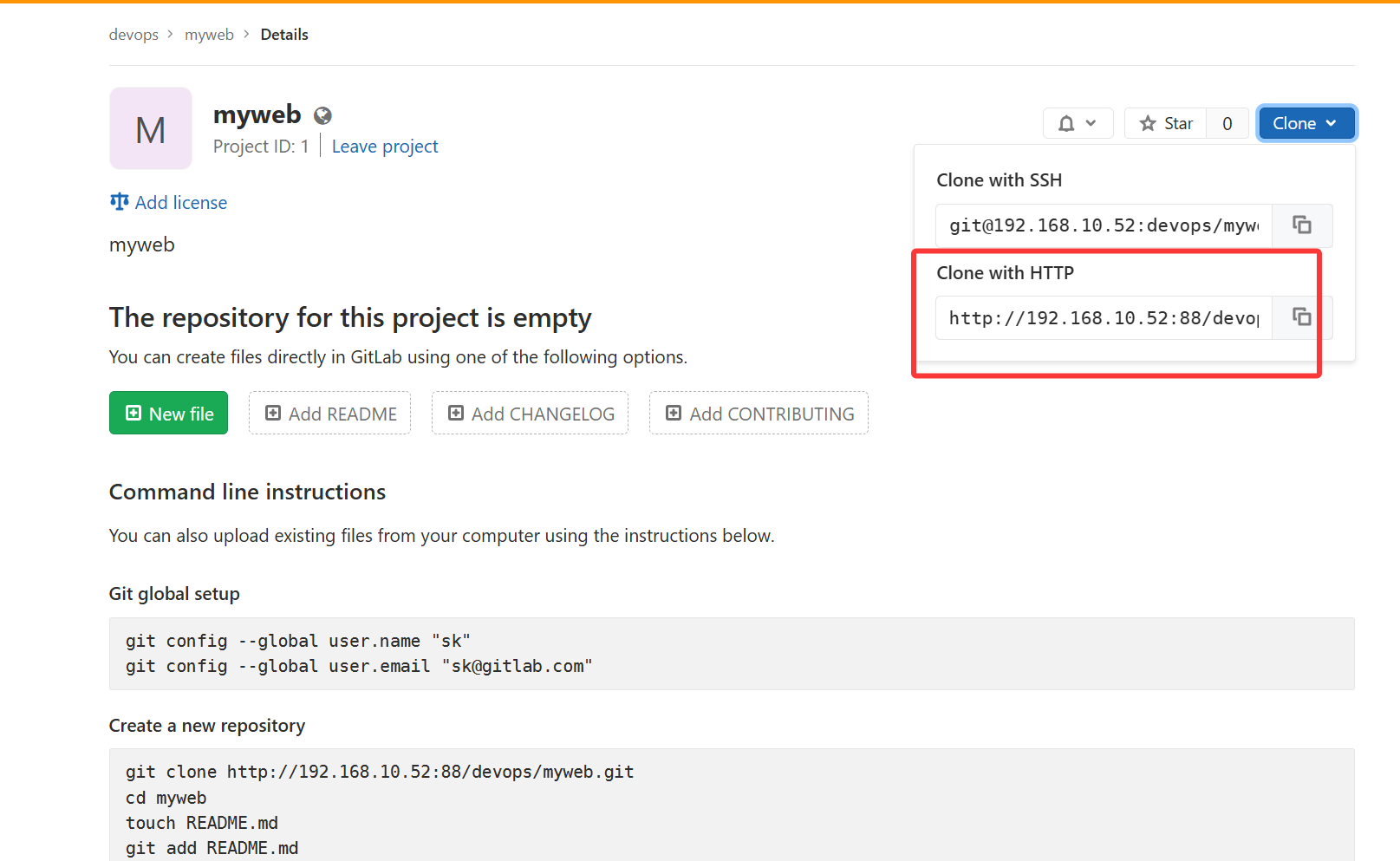Screen dimensions: 1400x861
Task: Choose the Add CHANGELOG button
Action: (x=531, y=414)
